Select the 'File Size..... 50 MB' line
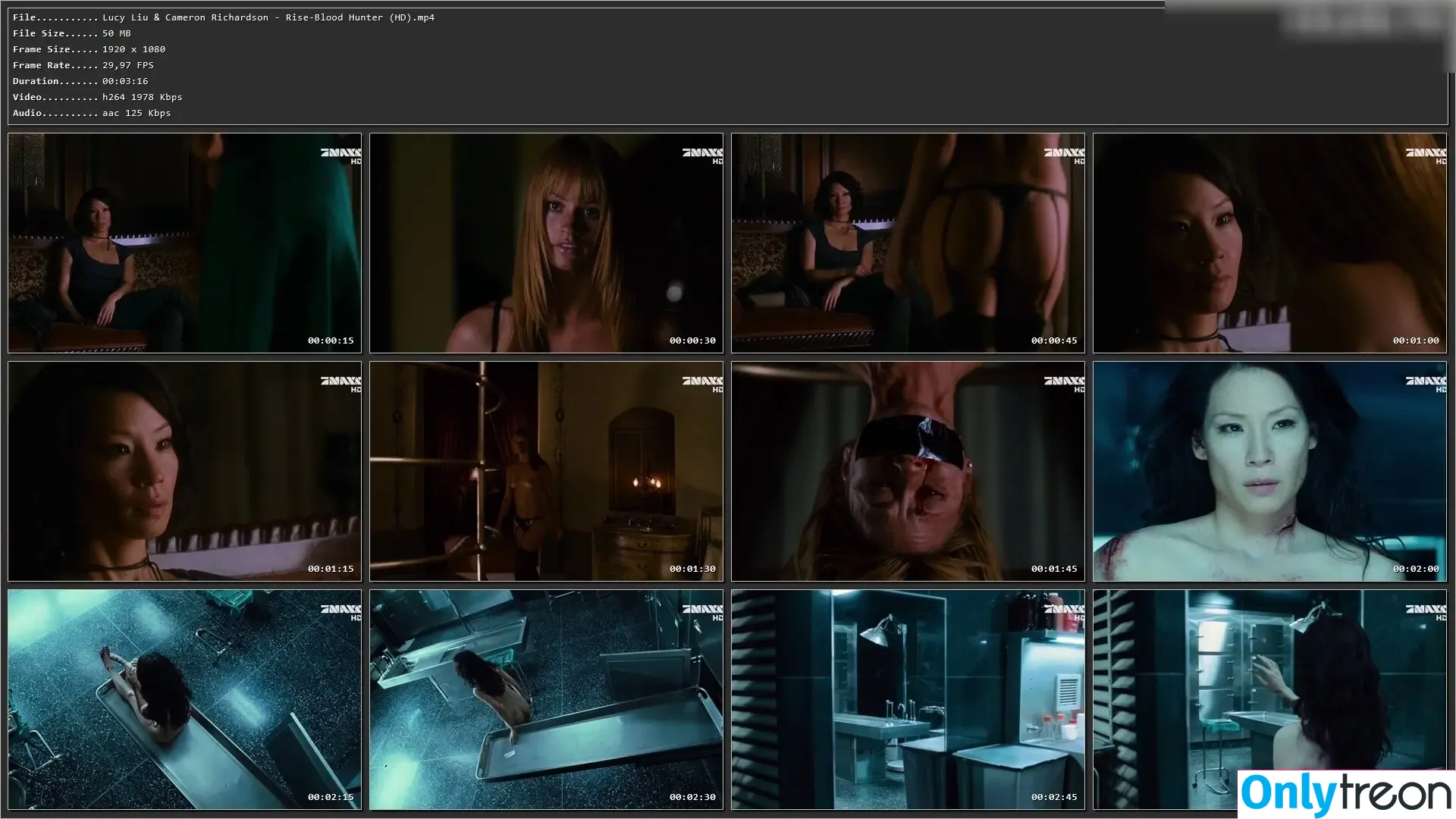1456x819 pixels. [72, 33]
